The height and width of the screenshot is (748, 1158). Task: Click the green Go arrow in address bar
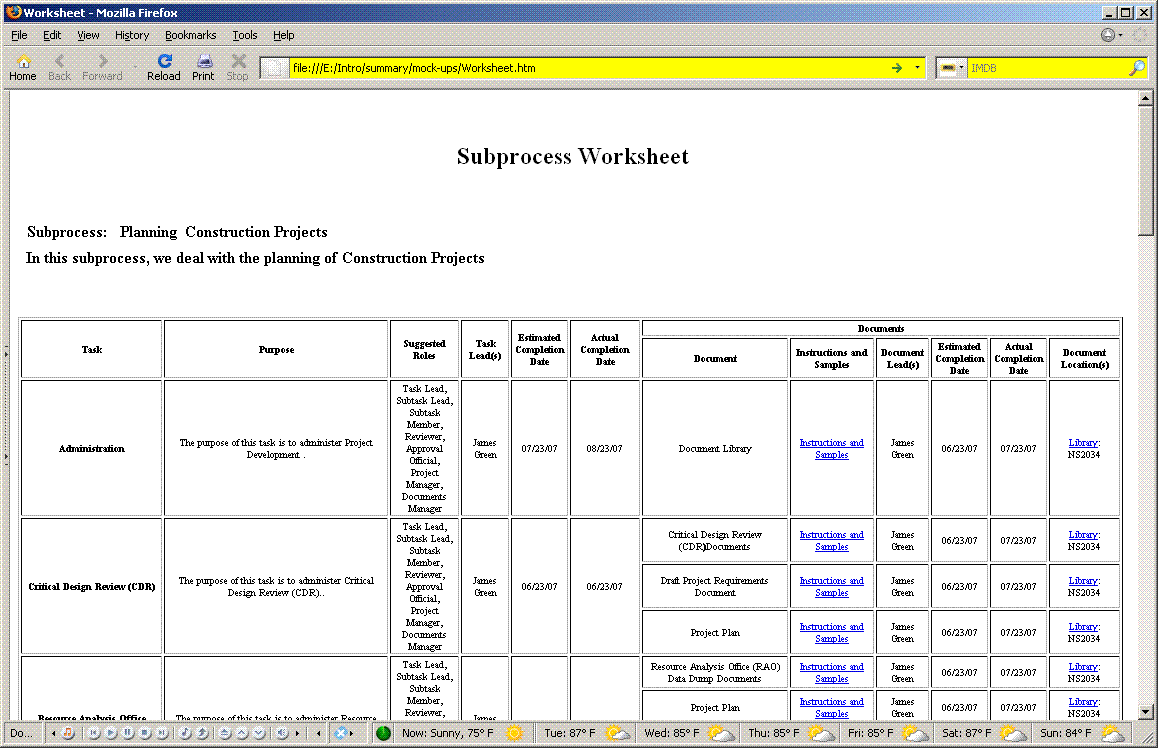(897, 68)
